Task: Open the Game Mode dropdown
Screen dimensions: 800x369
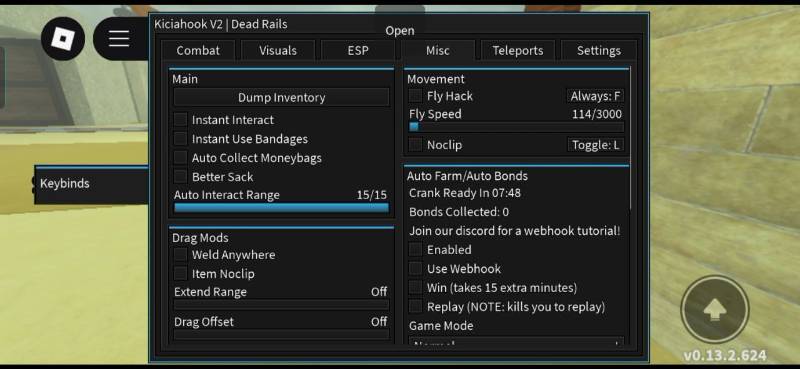Action: pyautogui.click(x=516, y=341)
